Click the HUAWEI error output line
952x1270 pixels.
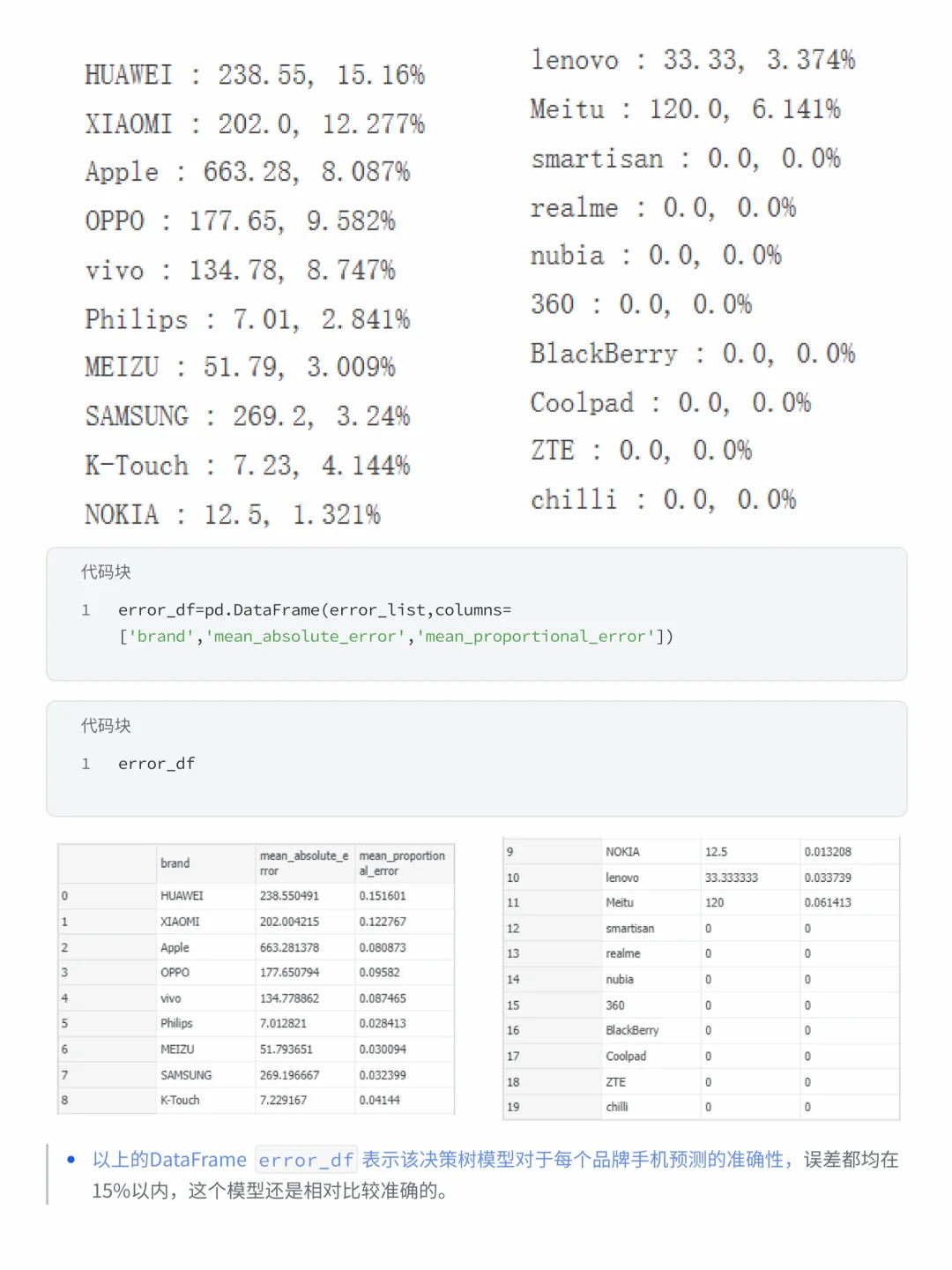click(255, 75)
